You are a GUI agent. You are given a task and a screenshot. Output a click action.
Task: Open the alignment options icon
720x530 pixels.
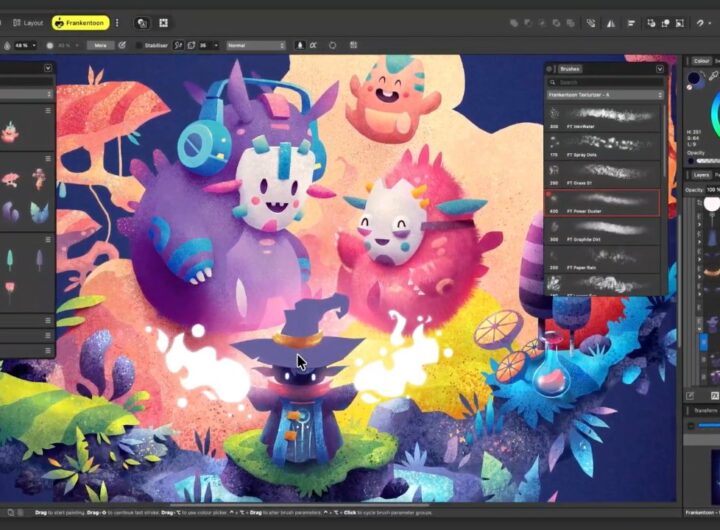631,23
